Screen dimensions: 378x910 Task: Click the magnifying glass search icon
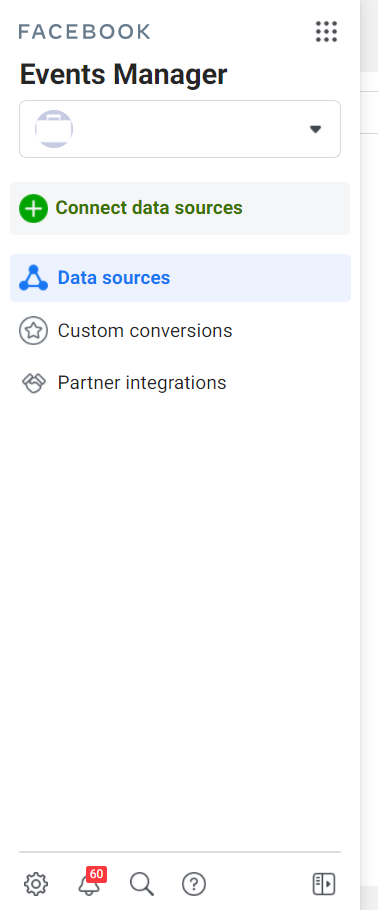pyautogui.click(x=142, y=884)
